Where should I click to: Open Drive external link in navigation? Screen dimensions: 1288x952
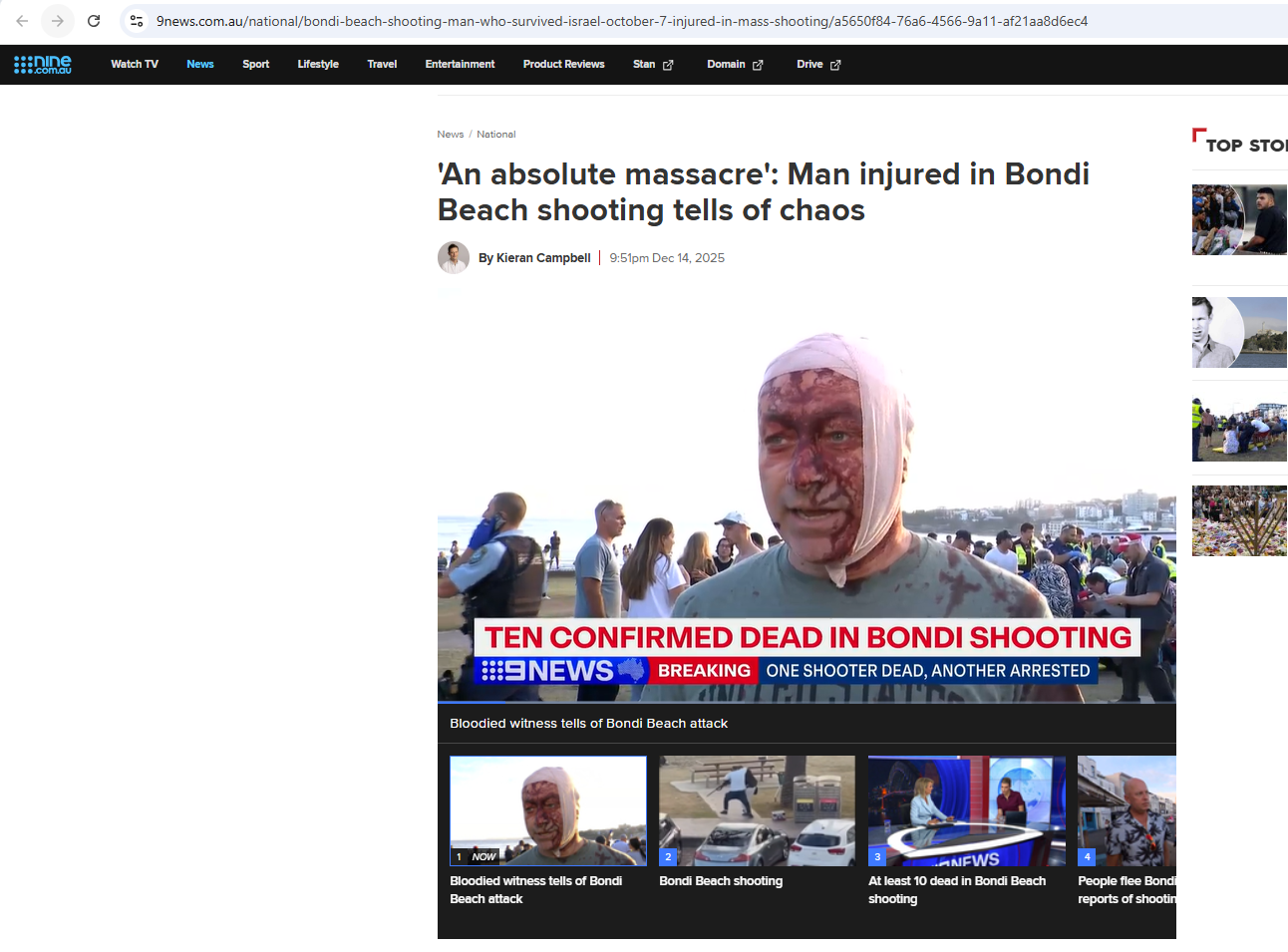pos(818,65)
